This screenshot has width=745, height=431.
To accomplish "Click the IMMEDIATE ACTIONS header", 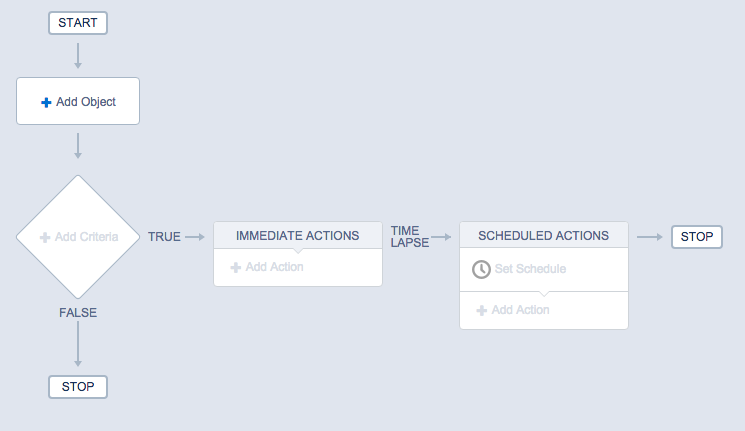I will click(x=297, y=236).
